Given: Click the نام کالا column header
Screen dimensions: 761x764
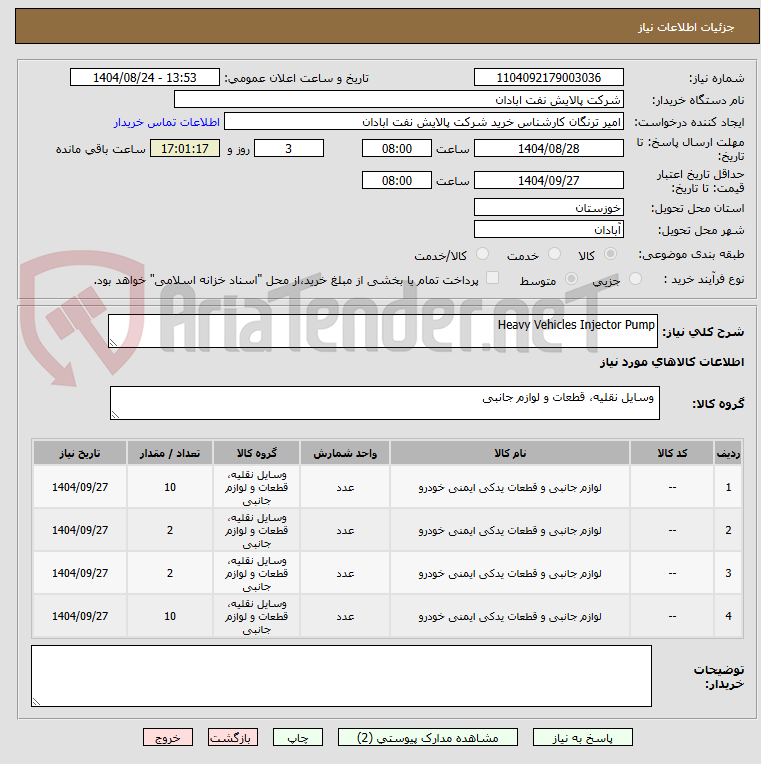Looking at the screenshot, I should pos(510,453).
